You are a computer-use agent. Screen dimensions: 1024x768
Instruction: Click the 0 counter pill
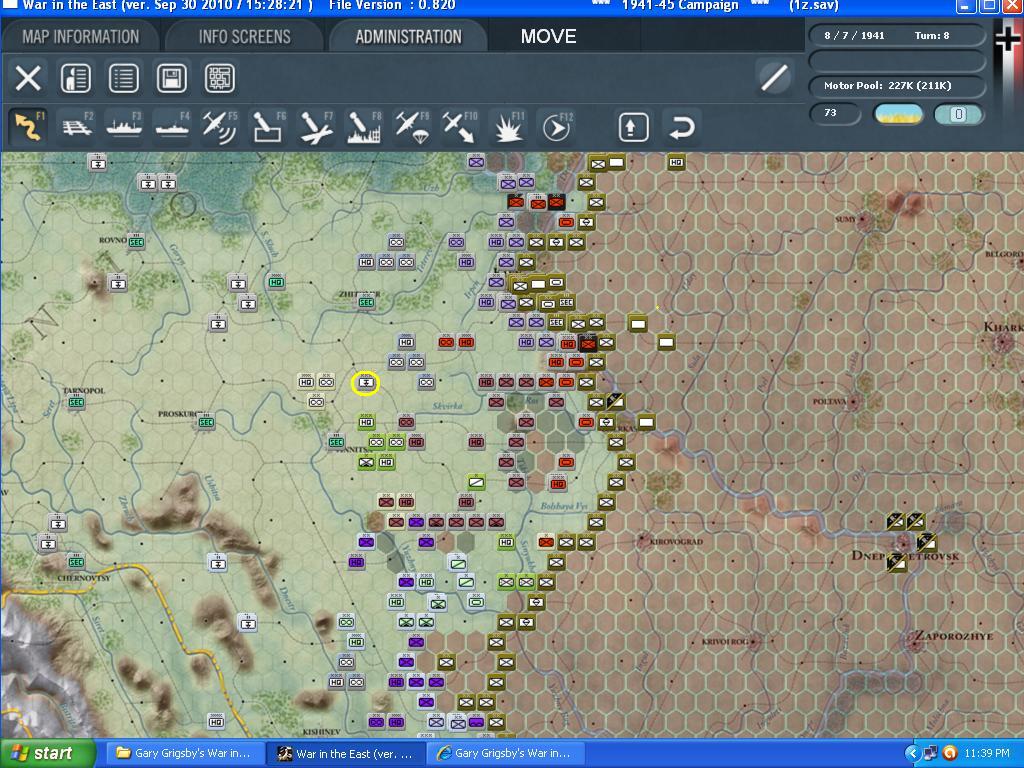(x=958, y=114)
